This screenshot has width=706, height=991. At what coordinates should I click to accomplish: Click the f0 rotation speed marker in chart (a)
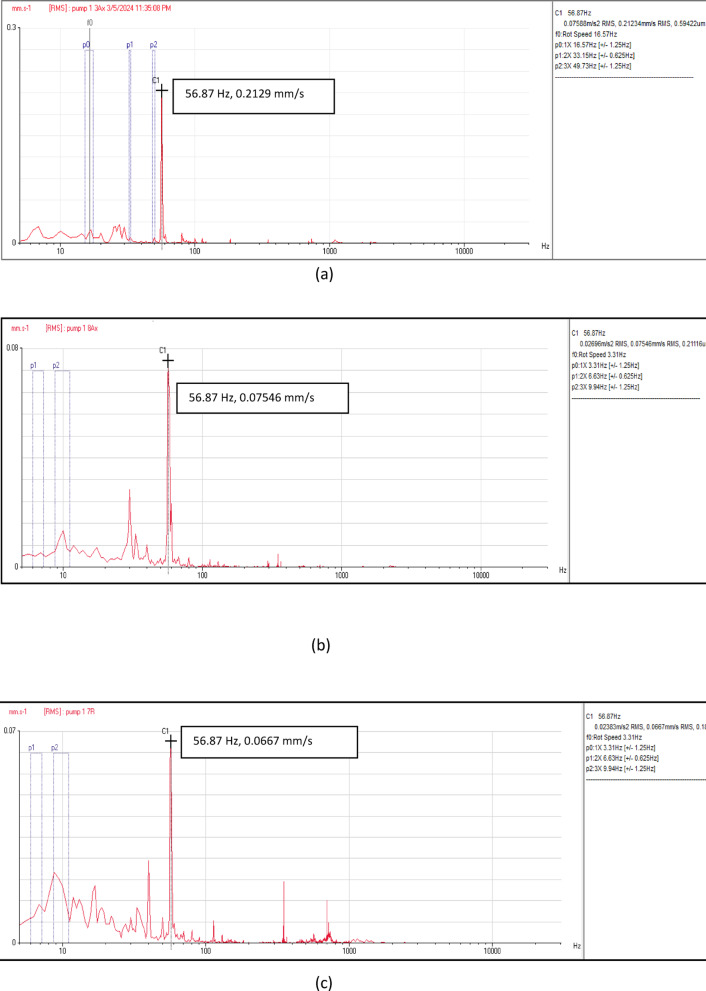90,23
